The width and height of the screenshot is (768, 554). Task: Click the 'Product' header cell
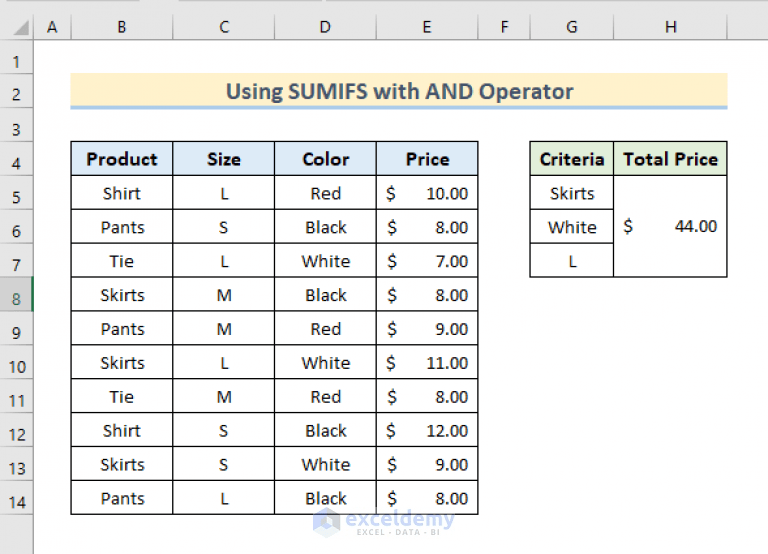pyautogui.click(x=122, y=159)
